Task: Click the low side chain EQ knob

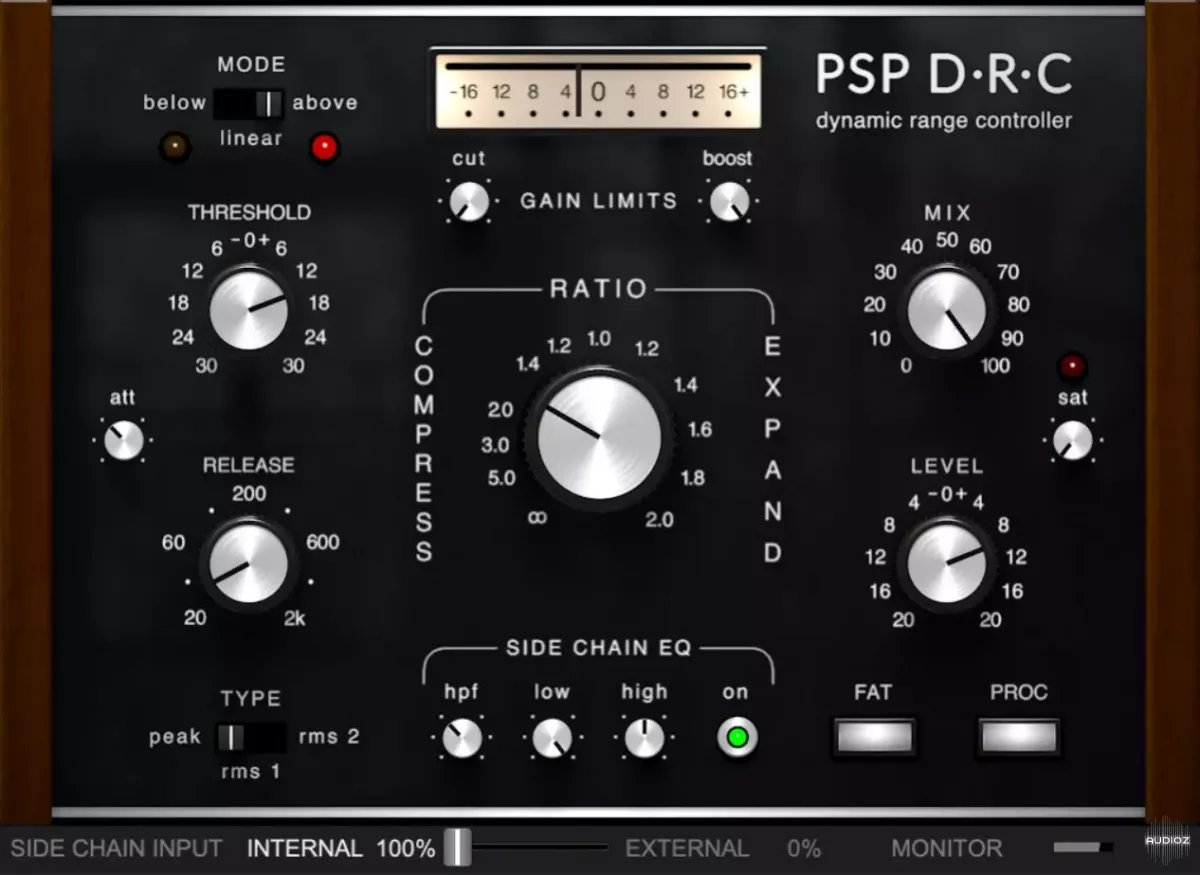Action: 552,738
